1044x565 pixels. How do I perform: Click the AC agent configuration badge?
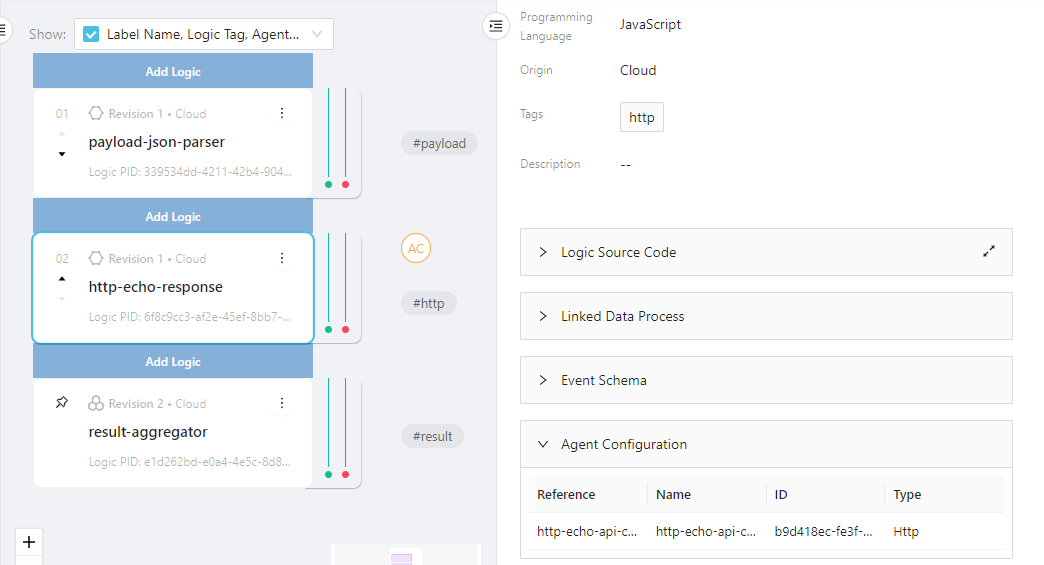[416, 248]
